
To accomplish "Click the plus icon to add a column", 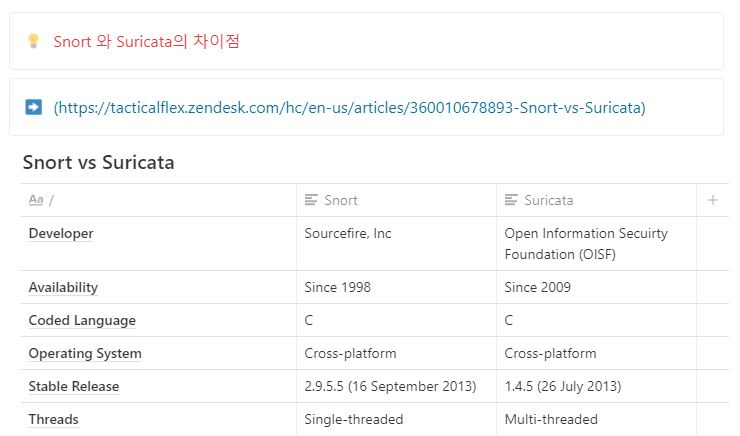I will click(x=713, y=200).
